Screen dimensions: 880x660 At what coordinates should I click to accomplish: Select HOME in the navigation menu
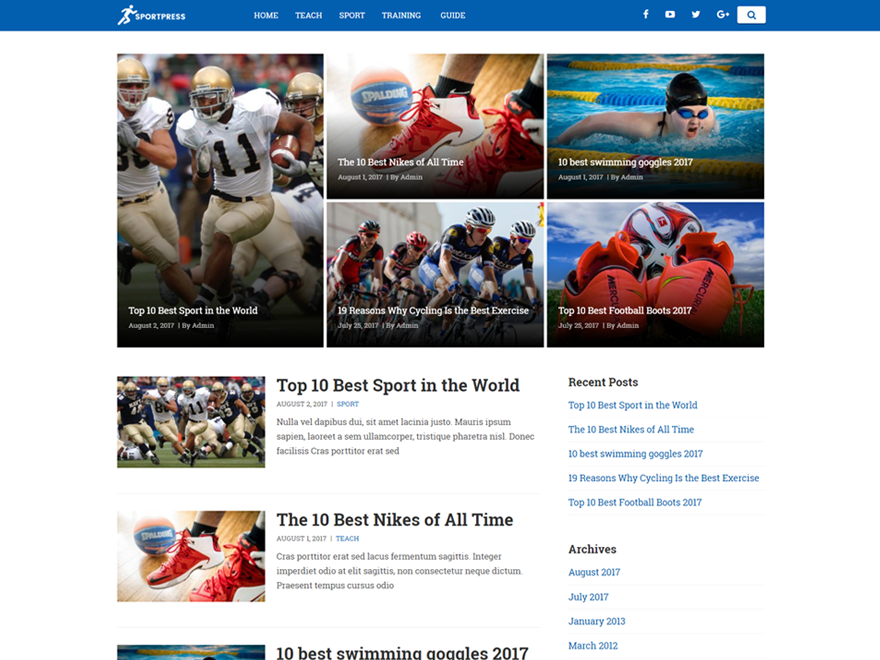266,15
